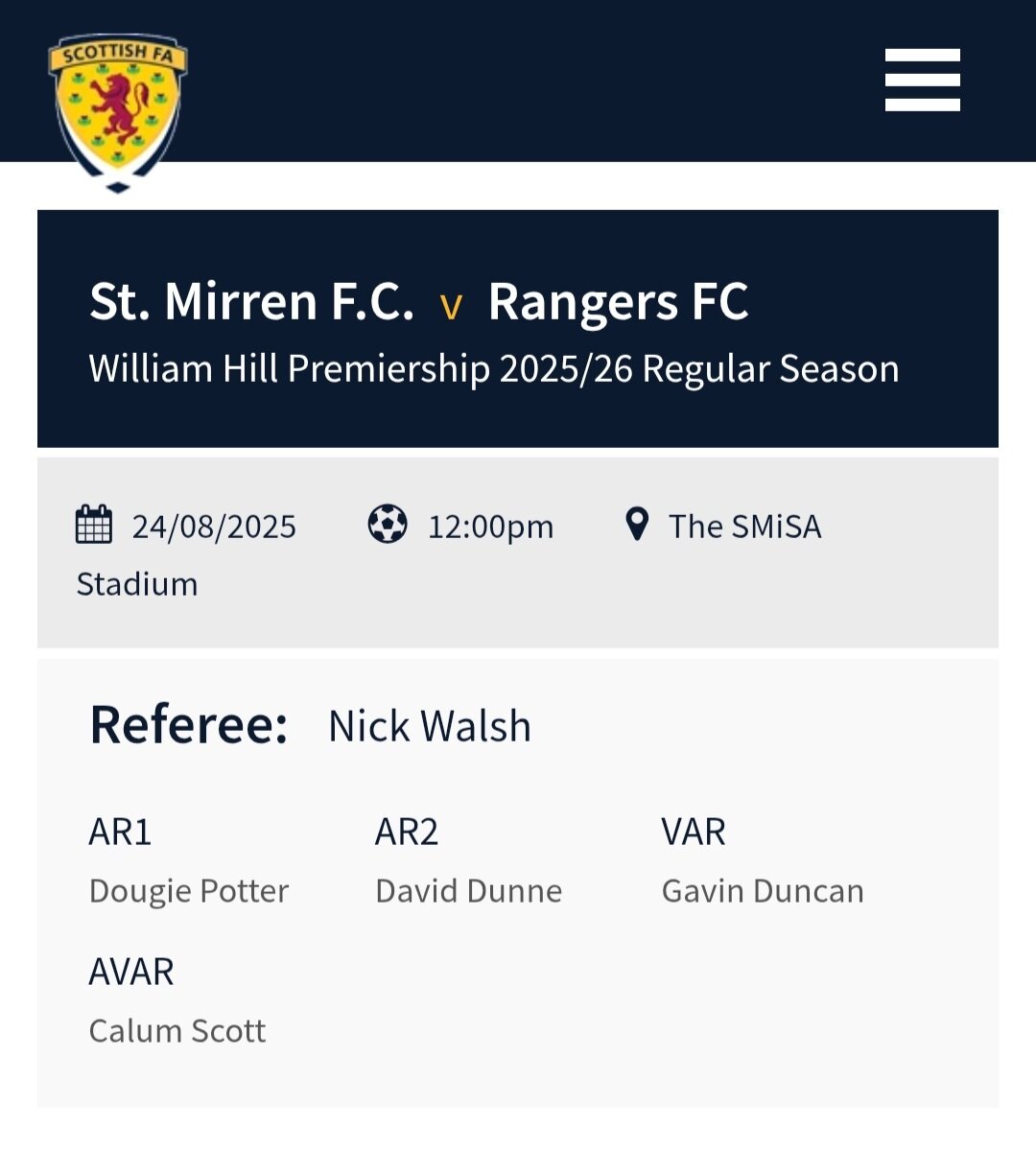Select assistant referee David Dunne
1036x1172 pixels.
pos(468,891)
